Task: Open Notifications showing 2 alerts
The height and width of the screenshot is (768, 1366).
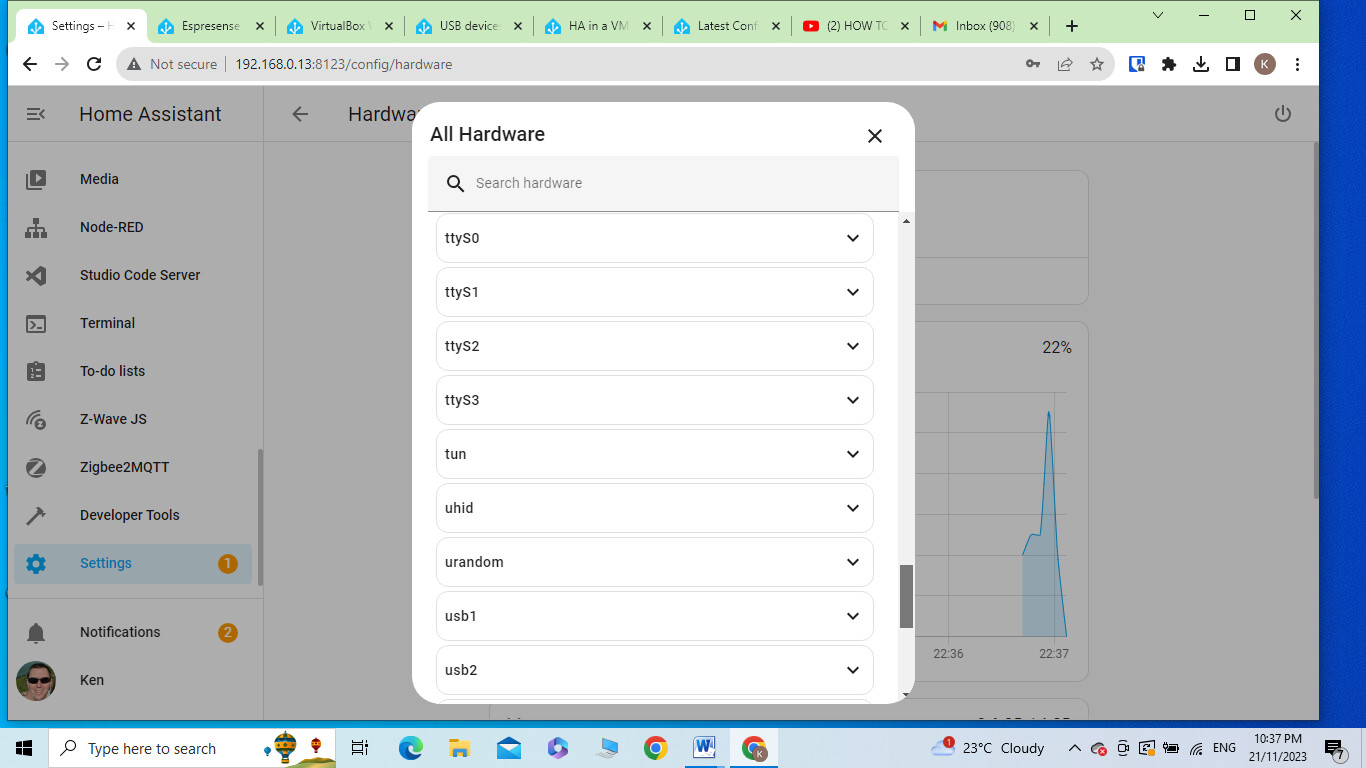Action: coord(120,632)
